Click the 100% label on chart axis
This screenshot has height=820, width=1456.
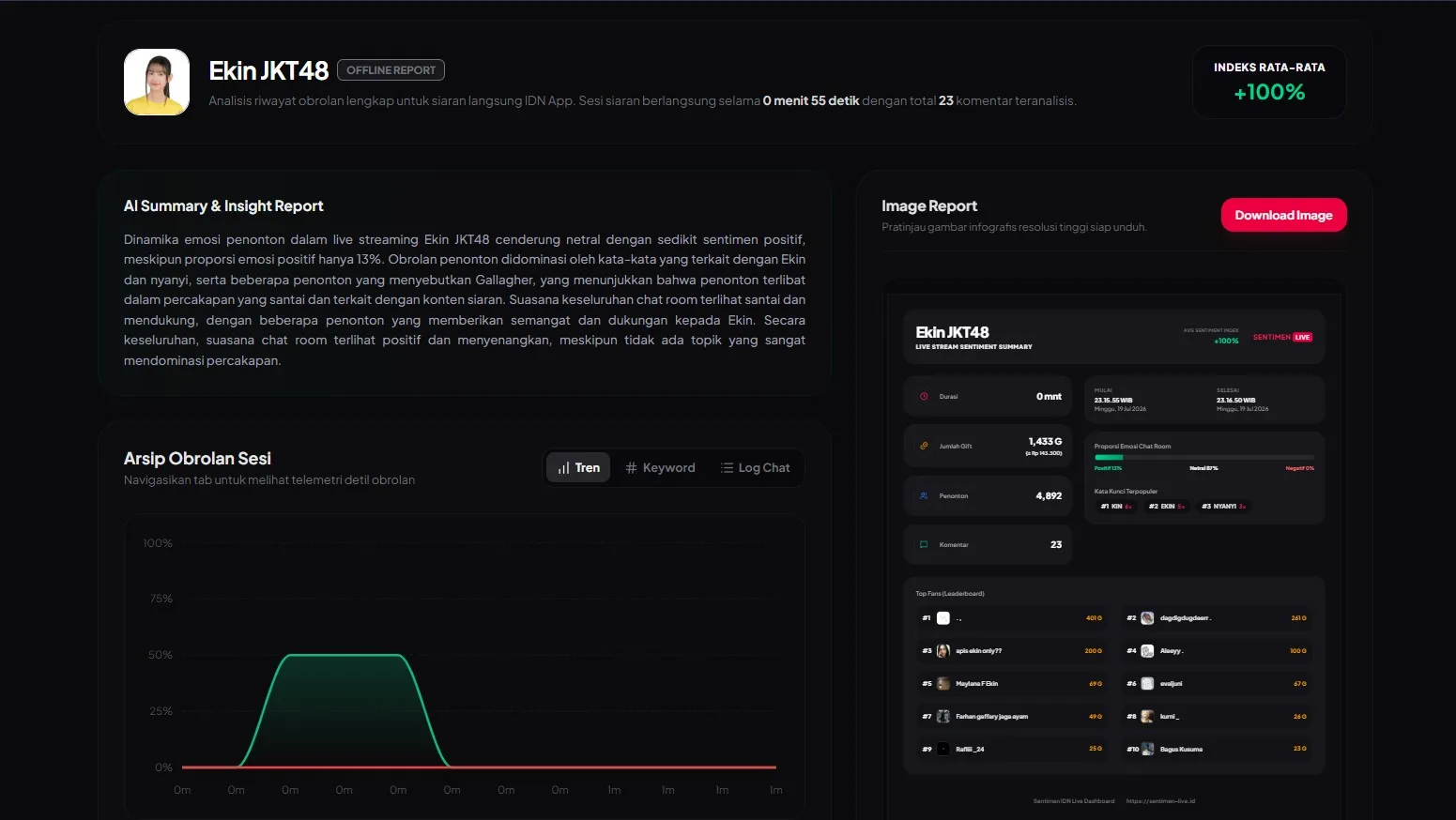click(158, 543)
